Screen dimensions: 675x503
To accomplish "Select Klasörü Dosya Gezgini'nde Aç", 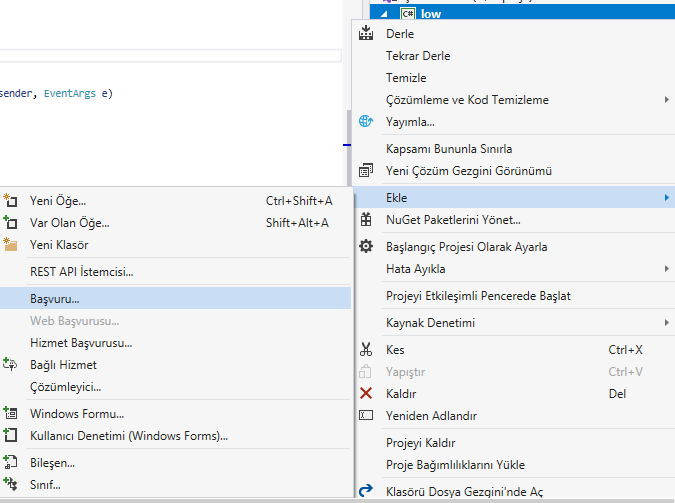I will [514, 491].
